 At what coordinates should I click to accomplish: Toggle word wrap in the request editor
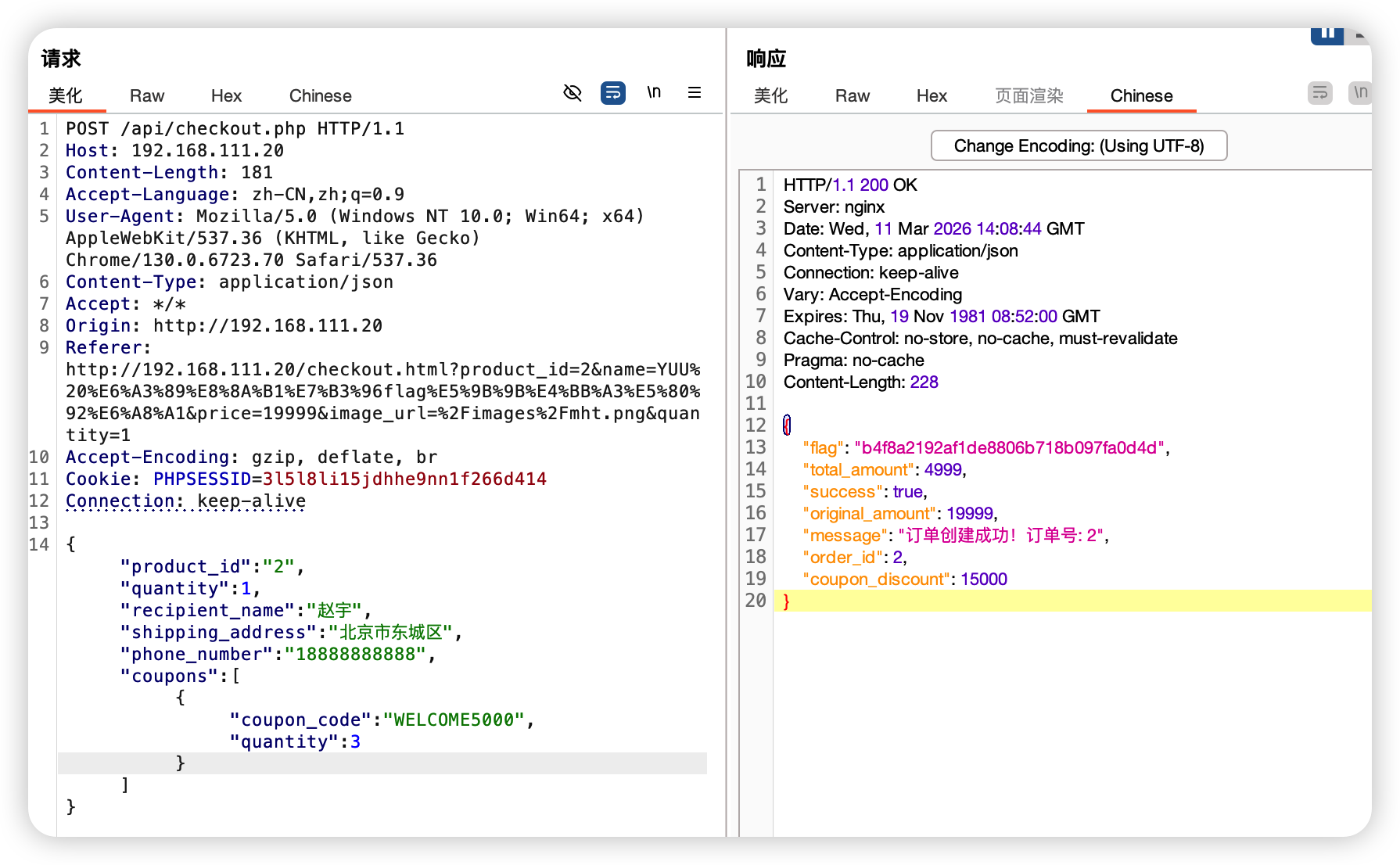(612, 93)
